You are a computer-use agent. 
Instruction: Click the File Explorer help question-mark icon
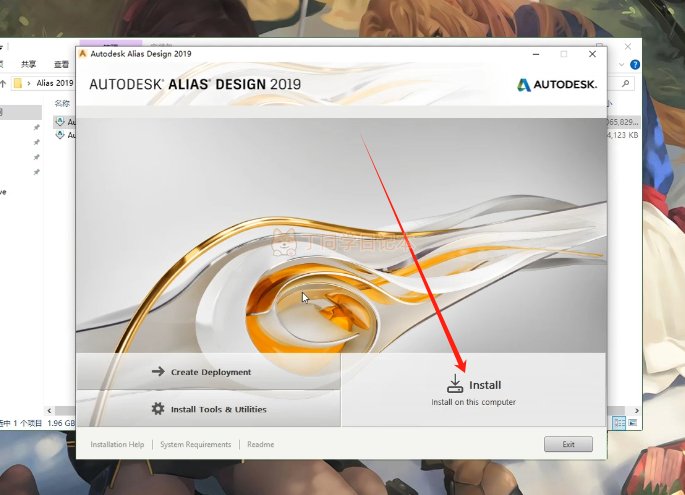click(635, 65)
